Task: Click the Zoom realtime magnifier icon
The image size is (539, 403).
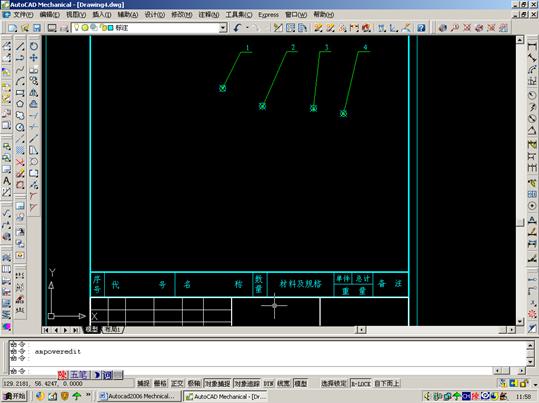Action: point(455,28)
